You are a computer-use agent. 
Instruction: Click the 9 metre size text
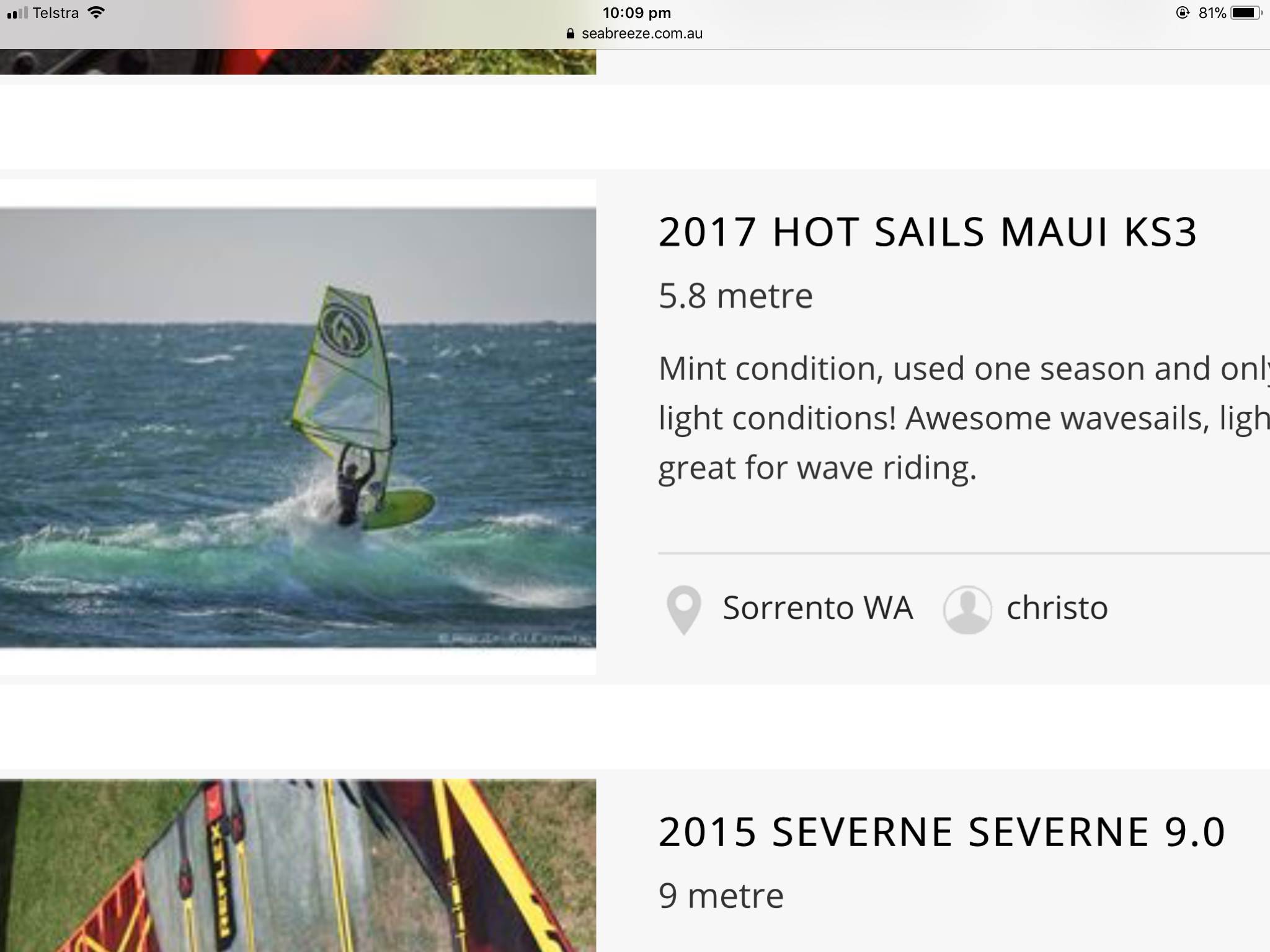721,896
